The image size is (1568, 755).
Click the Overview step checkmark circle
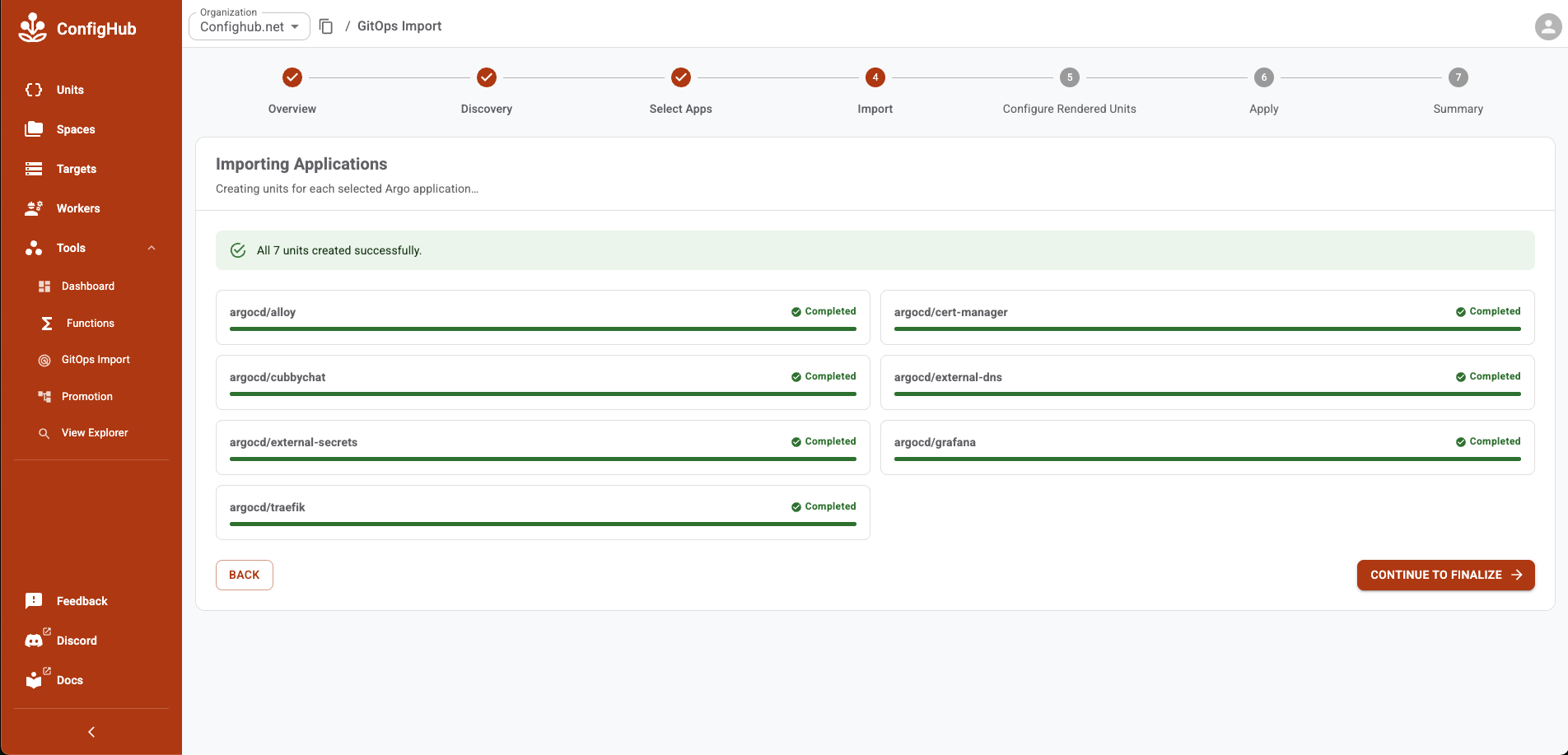(x=292, y=77)
